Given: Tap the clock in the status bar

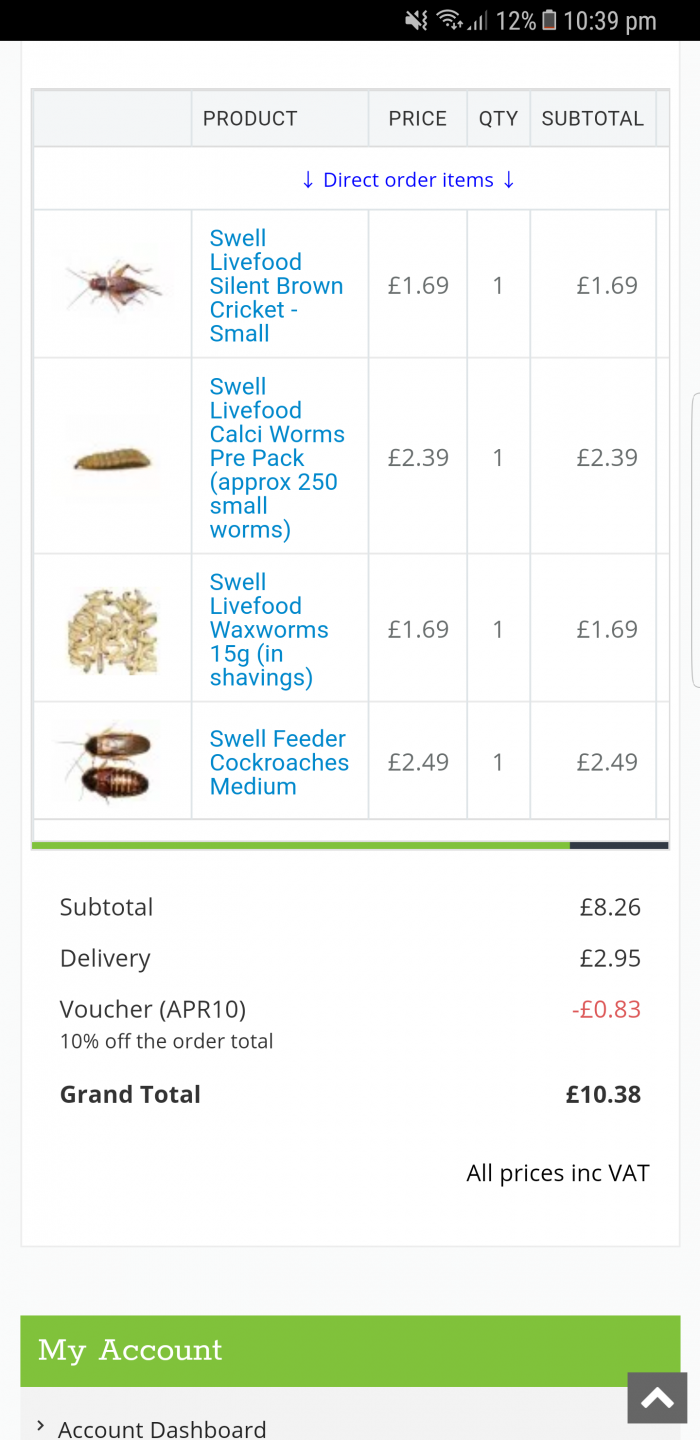Looking at the screenshot, I should [x=610, y=20].
